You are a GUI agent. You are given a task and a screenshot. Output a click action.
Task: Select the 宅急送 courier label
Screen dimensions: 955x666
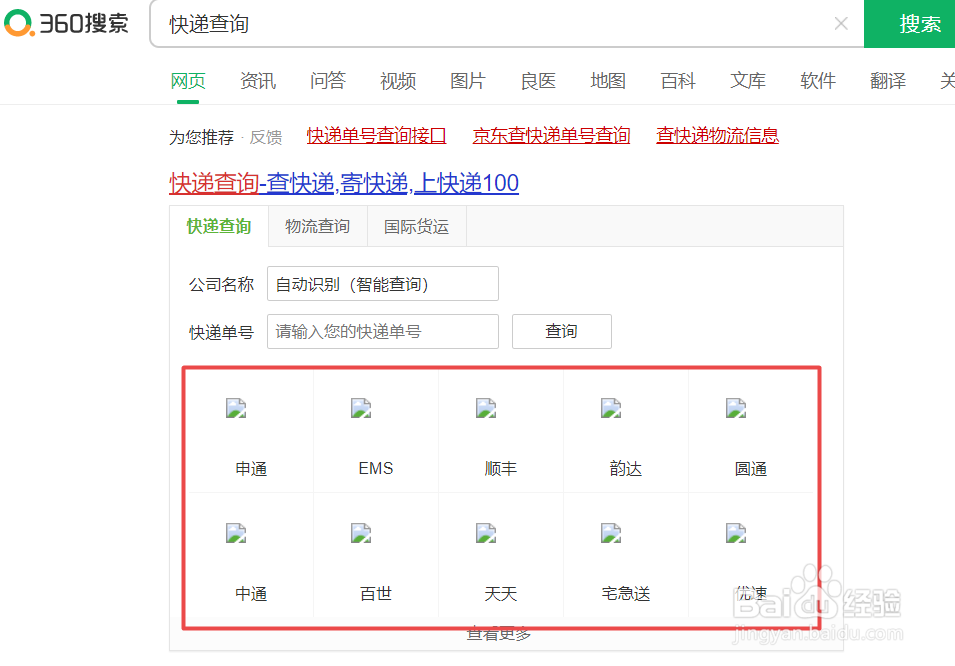(x=626, y=593)
